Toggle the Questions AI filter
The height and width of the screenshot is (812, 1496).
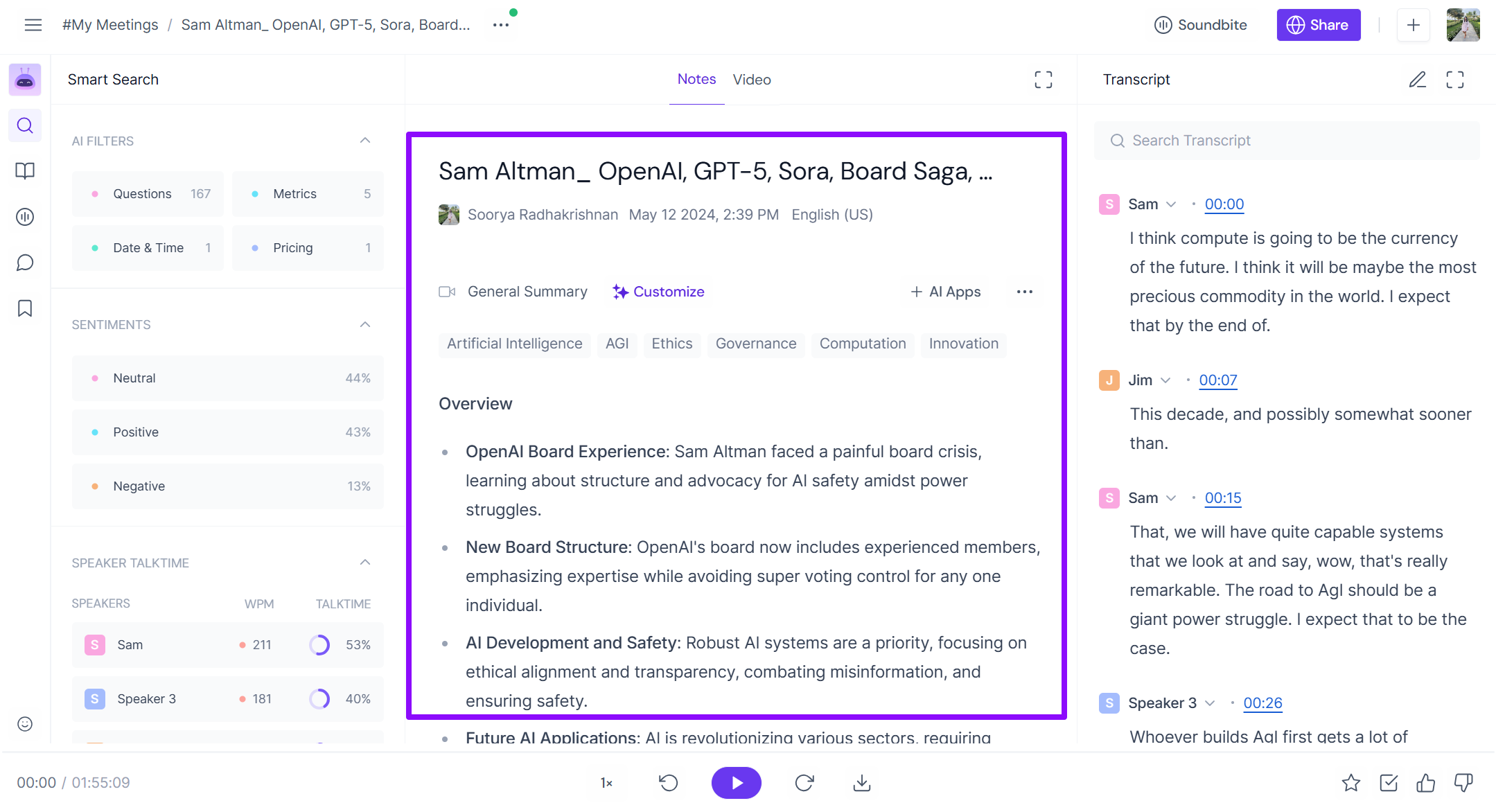(148, 194)
